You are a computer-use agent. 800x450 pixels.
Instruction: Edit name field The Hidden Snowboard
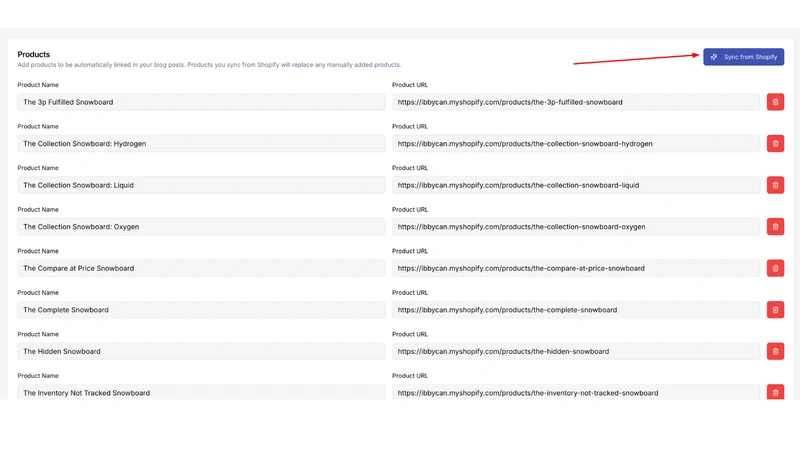pos(201,351)
